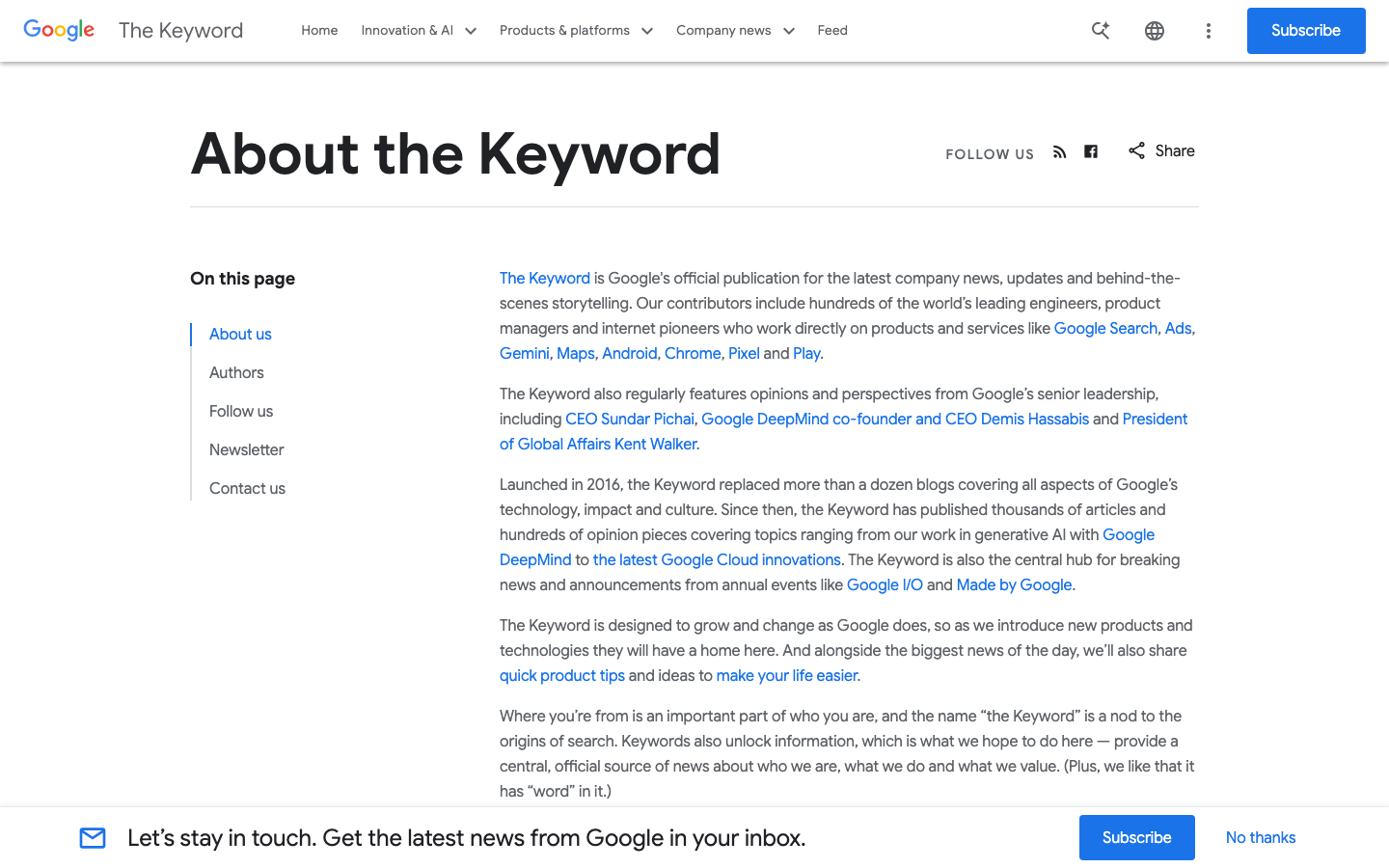This screenshot has height=868, width=1389.
Task: Open the search icon in header
Action: pos(1101,31)
